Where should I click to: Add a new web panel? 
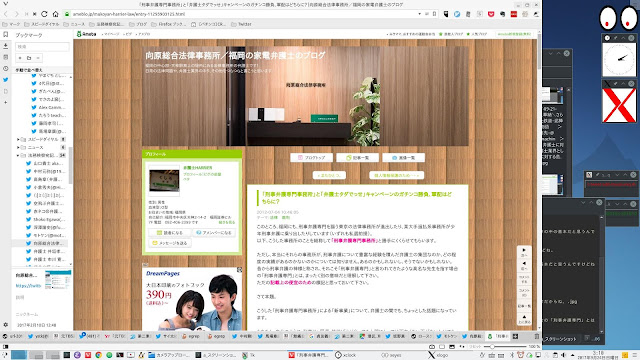click(5, 102)
